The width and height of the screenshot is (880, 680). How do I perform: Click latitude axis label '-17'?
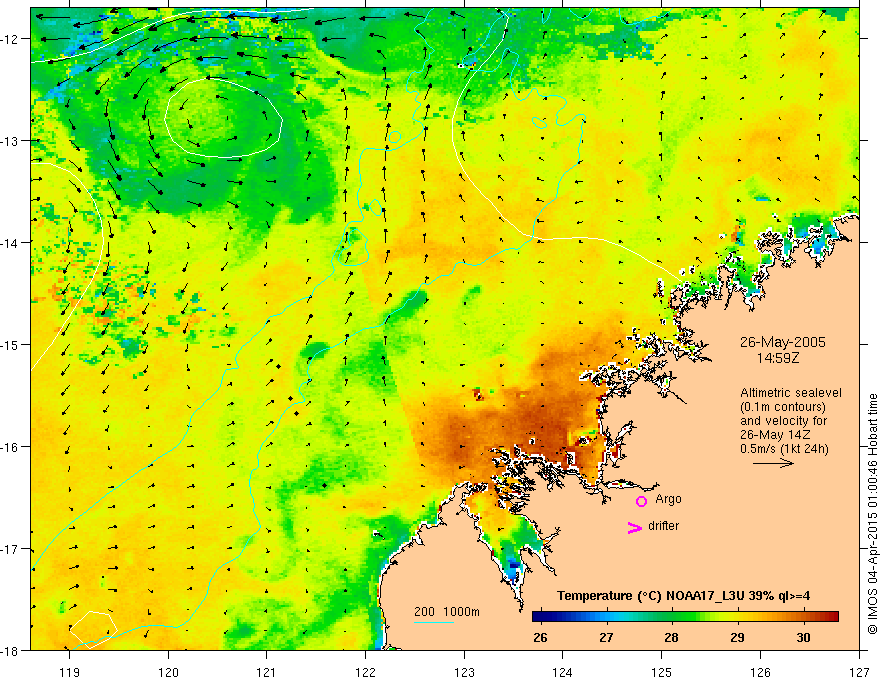coord(11,549)
